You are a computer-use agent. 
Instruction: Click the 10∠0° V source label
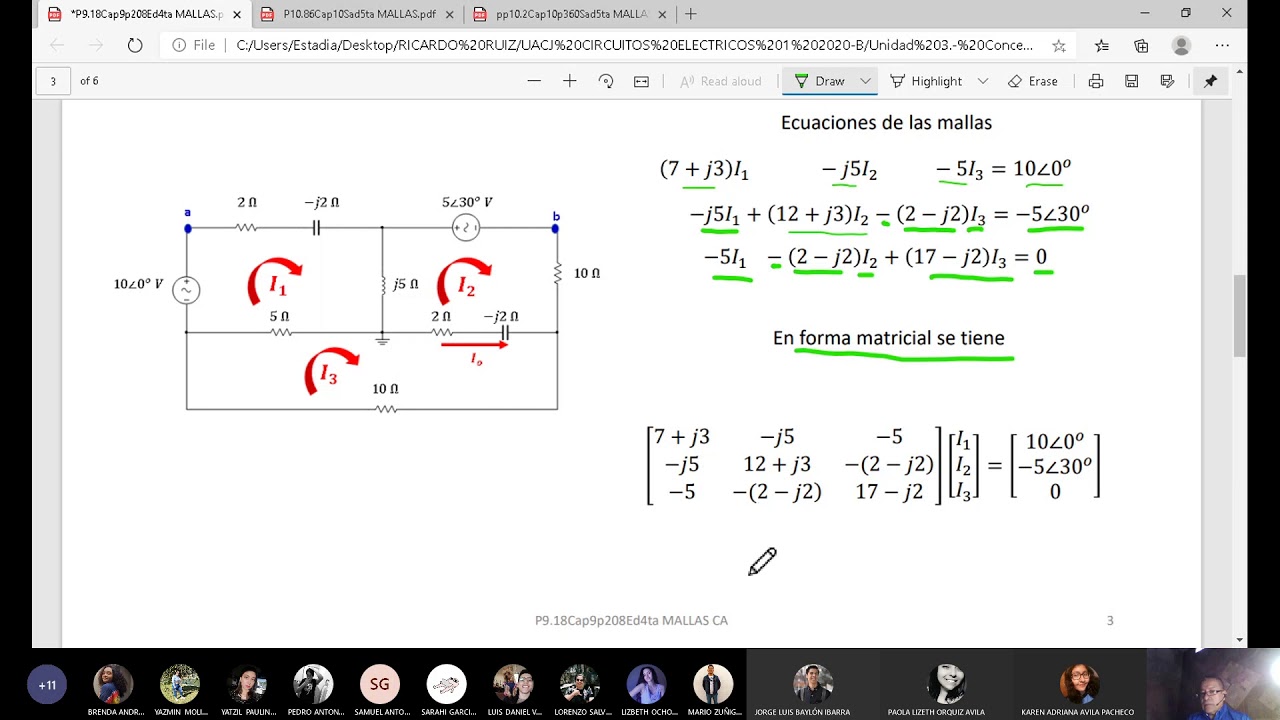(138, 284)
